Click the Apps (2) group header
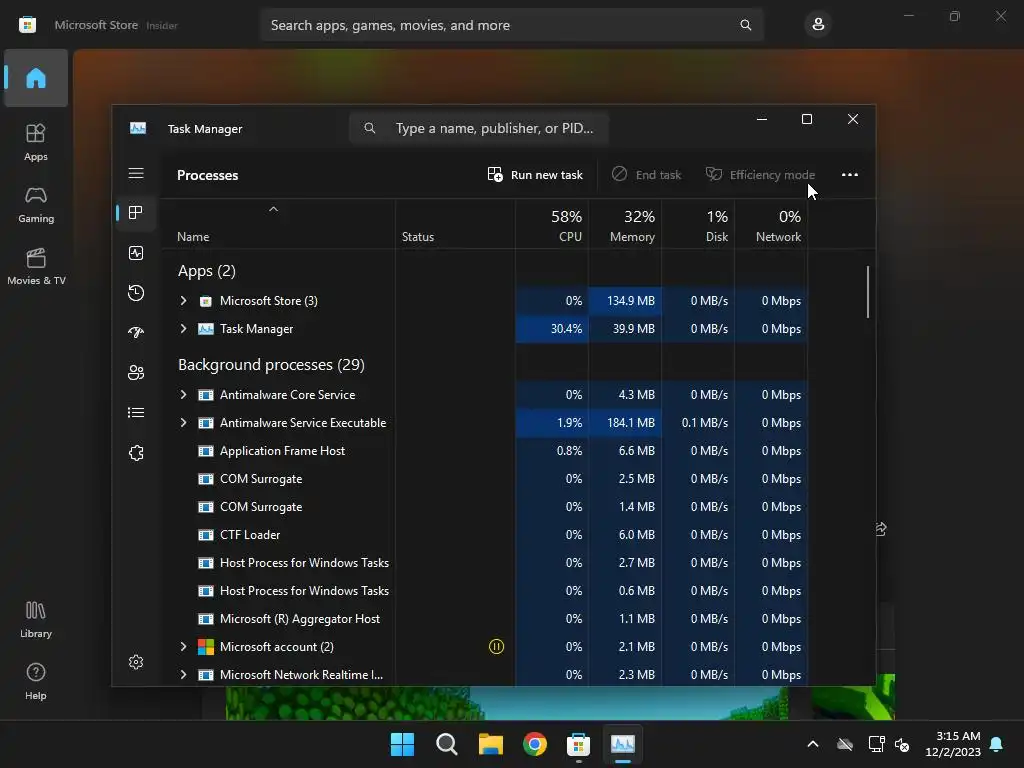The image size is (1024, 768). (206, 271)
